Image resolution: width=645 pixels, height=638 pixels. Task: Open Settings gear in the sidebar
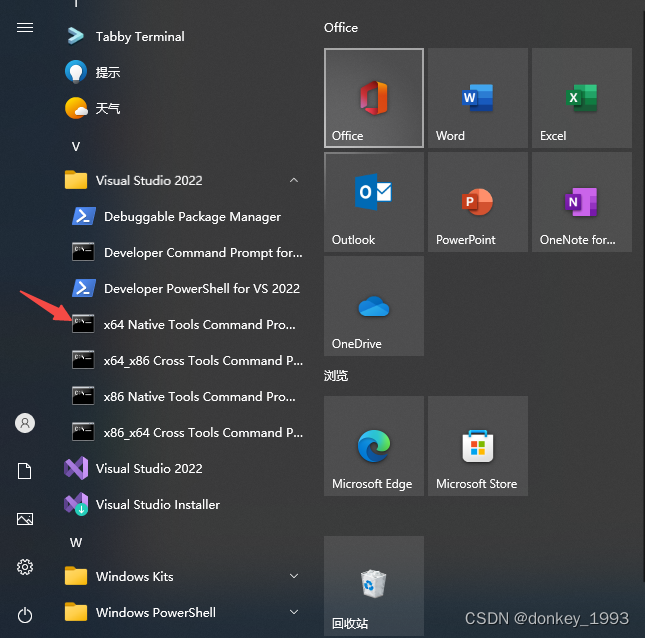click(25, 567)
